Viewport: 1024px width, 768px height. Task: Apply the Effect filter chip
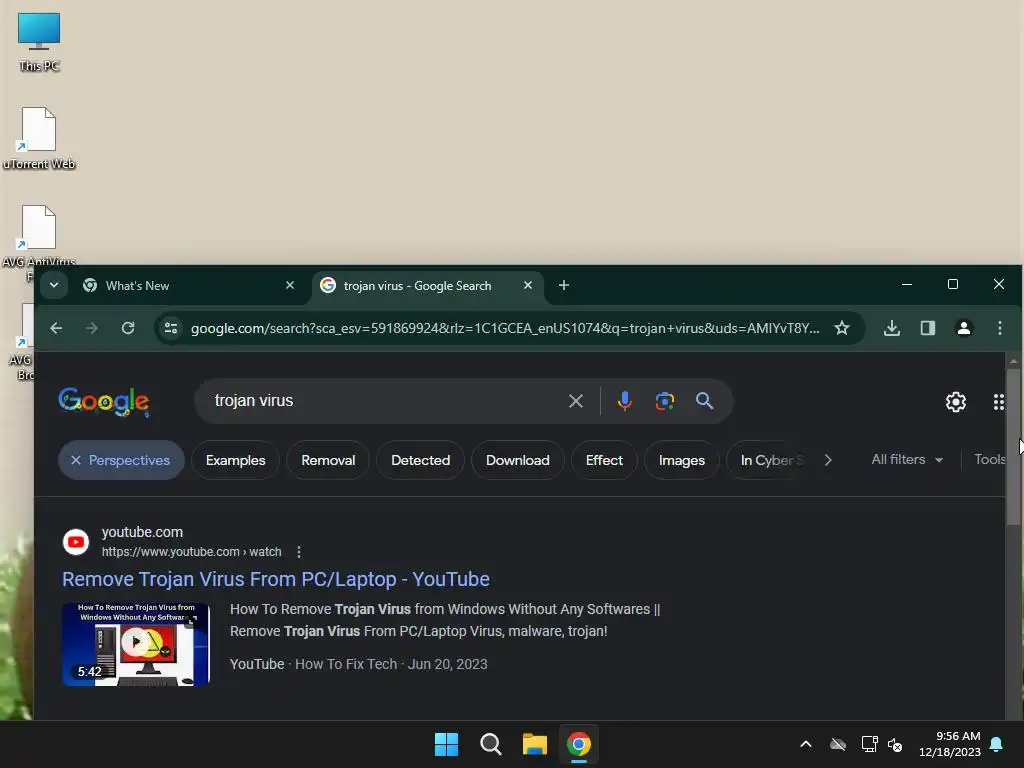click(x=604, y=460)
